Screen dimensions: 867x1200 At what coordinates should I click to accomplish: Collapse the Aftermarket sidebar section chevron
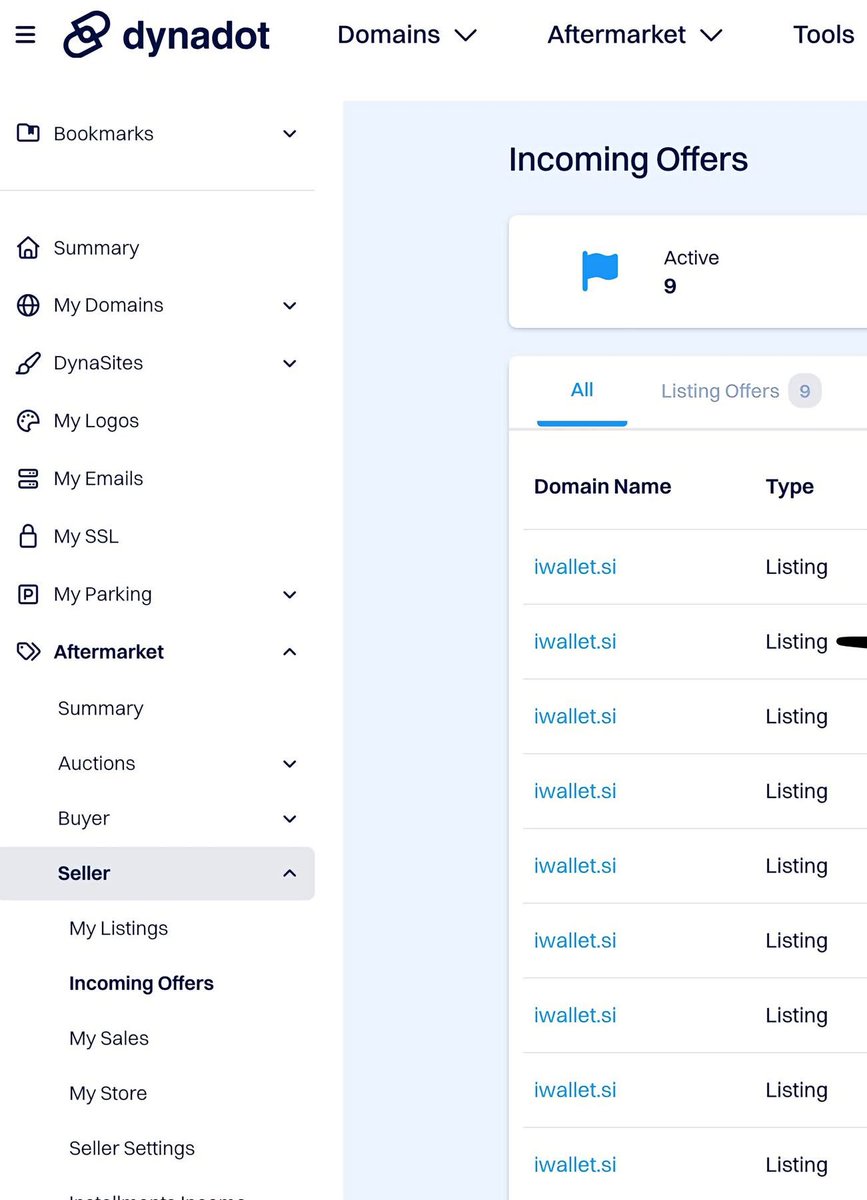[289, 652]
